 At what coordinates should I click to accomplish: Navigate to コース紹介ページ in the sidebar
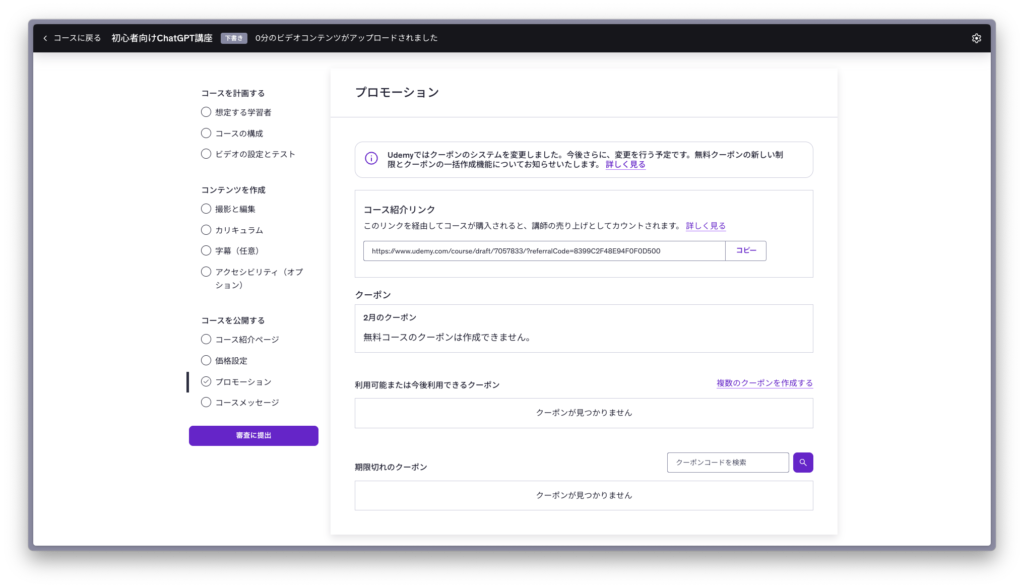coord(247,340)
